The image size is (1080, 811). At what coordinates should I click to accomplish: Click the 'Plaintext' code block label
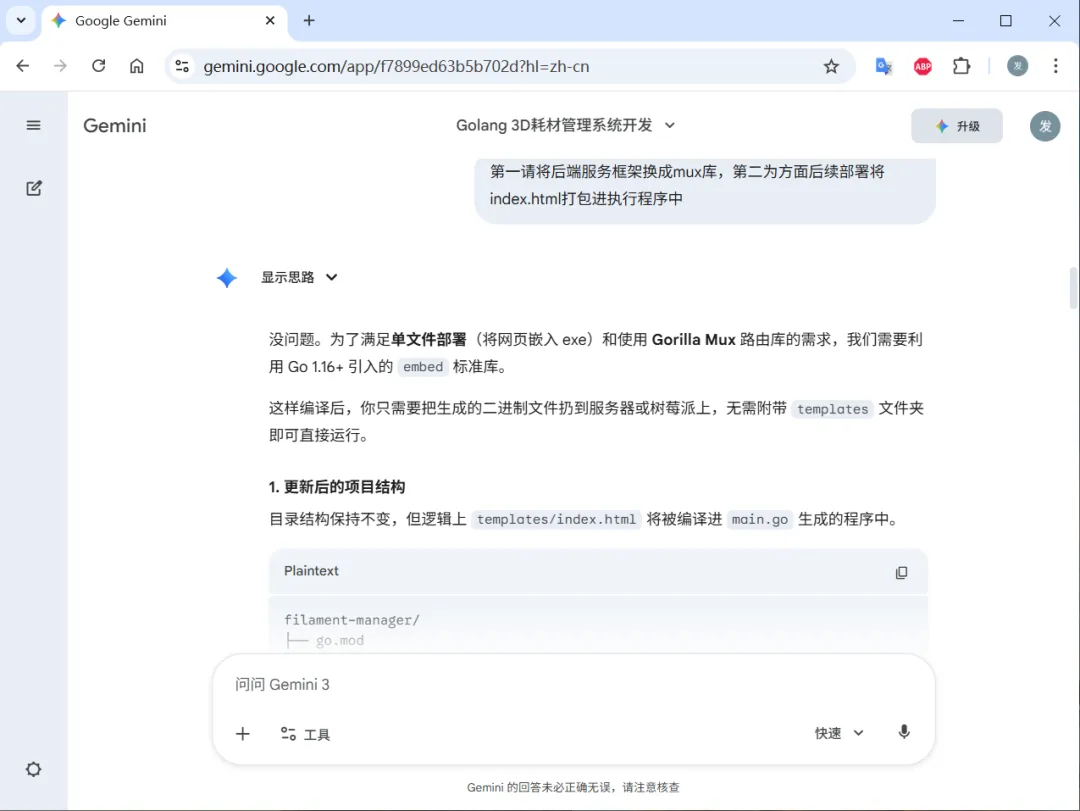point(311,571)
